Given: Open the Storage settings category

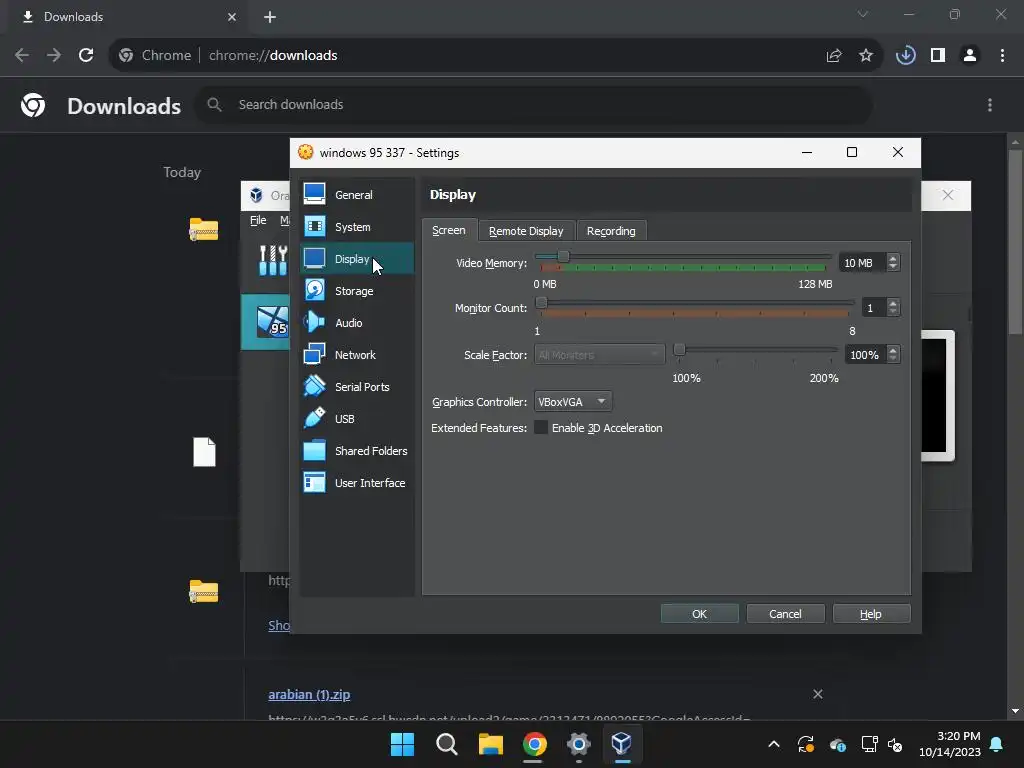Looking at the screenshot, I should coord(357,291).
